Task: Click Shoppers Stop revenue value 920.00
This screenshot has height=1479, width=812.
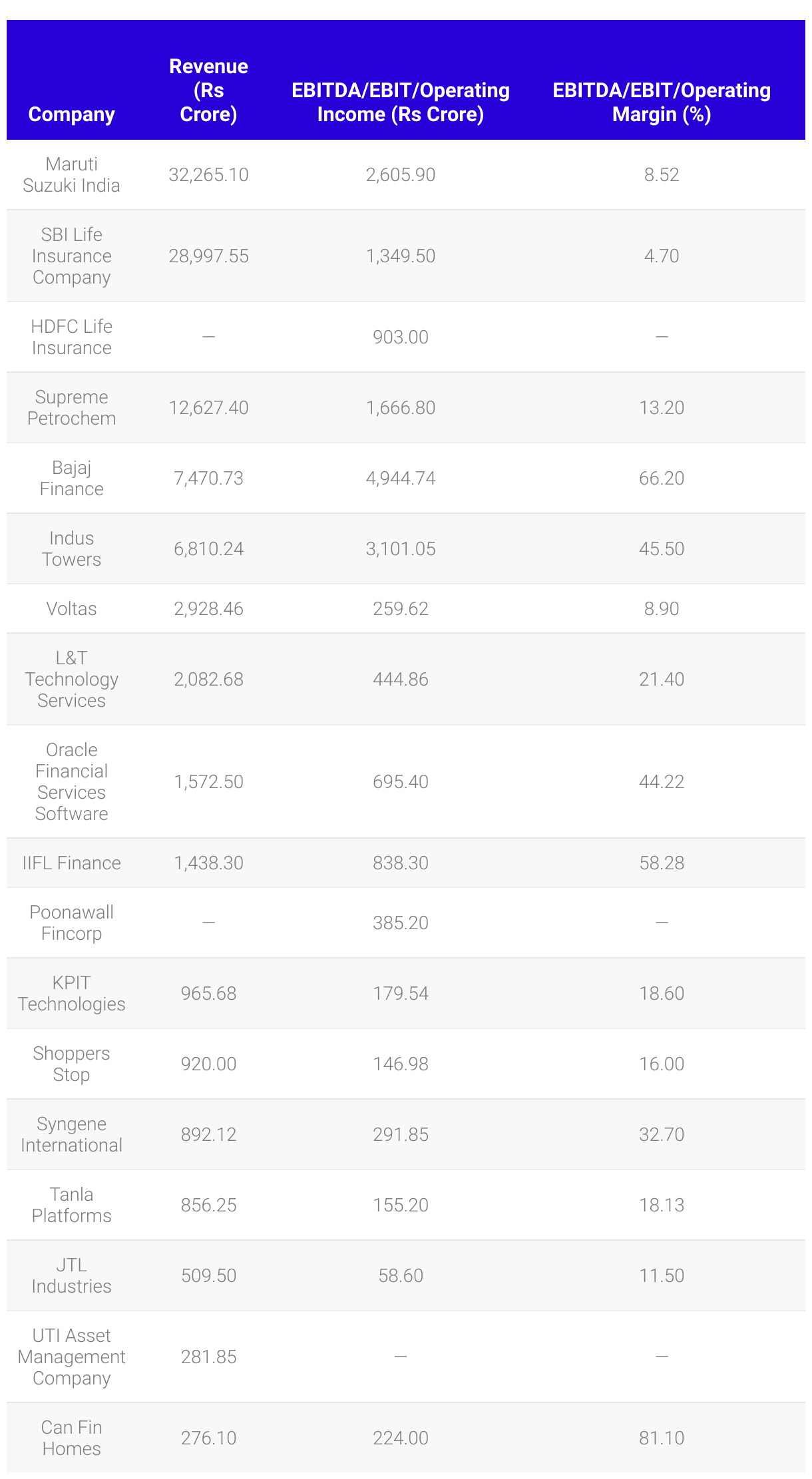Action: (208, 1064)
